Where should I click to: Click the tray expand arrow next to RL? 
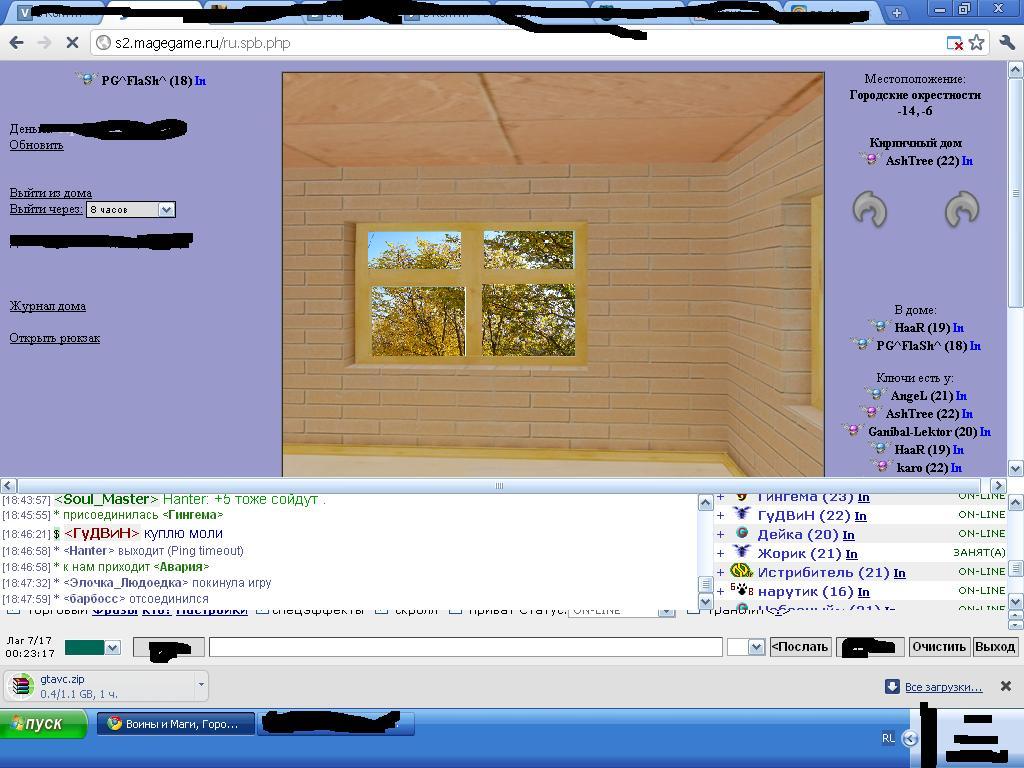(x=910, y=738)
